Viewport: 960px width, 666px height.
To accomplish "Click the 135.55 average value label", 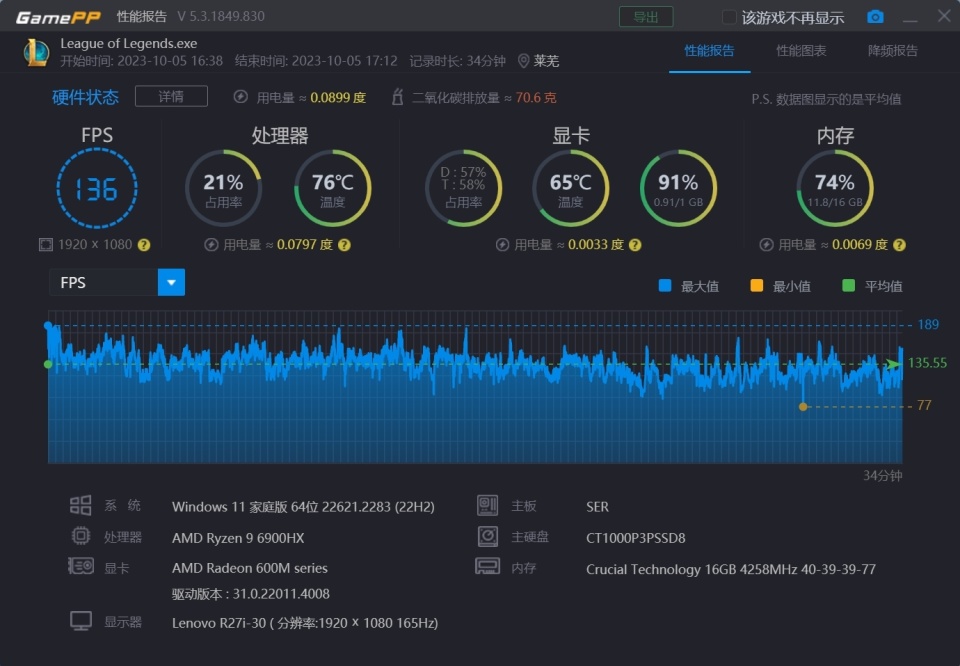I will pos(928,363).
